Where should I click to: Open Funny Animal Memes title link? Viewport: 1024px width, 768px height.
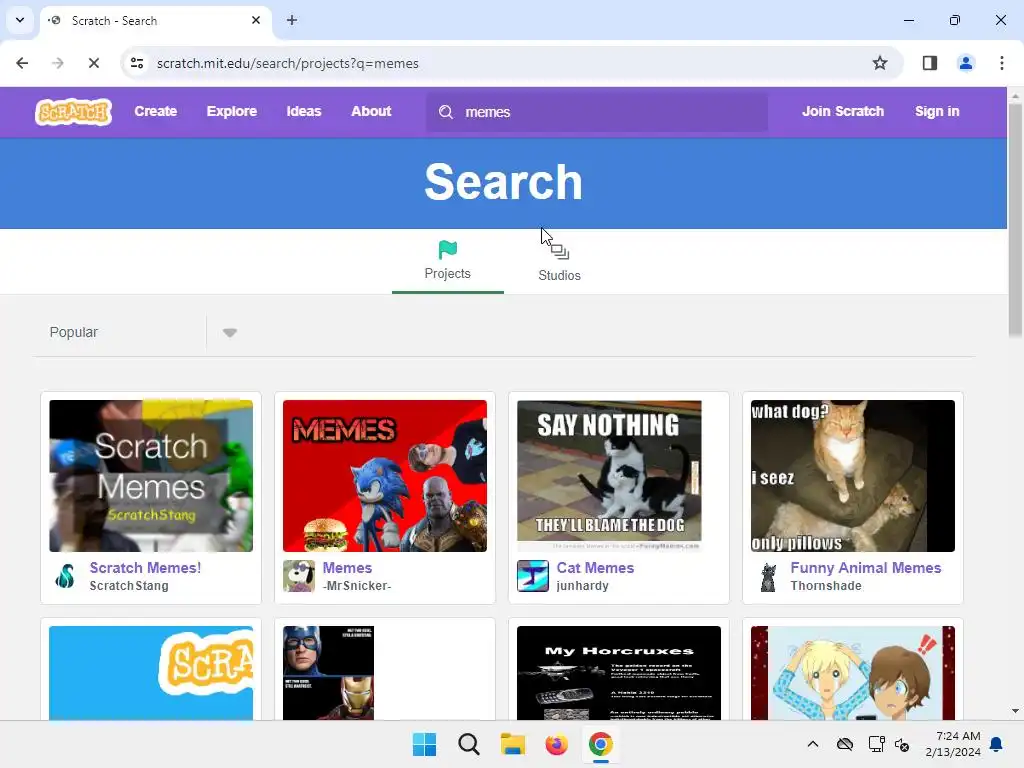pyautogui.click(x=865, y=568)
